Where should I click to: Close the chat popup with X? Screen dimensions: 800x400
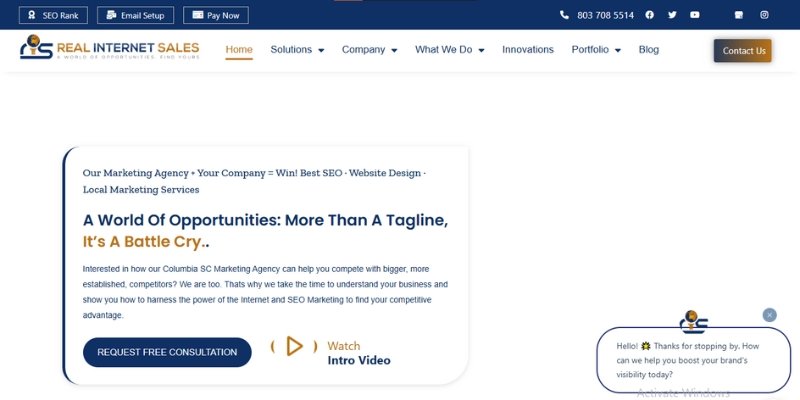click(x=769, y=315)
